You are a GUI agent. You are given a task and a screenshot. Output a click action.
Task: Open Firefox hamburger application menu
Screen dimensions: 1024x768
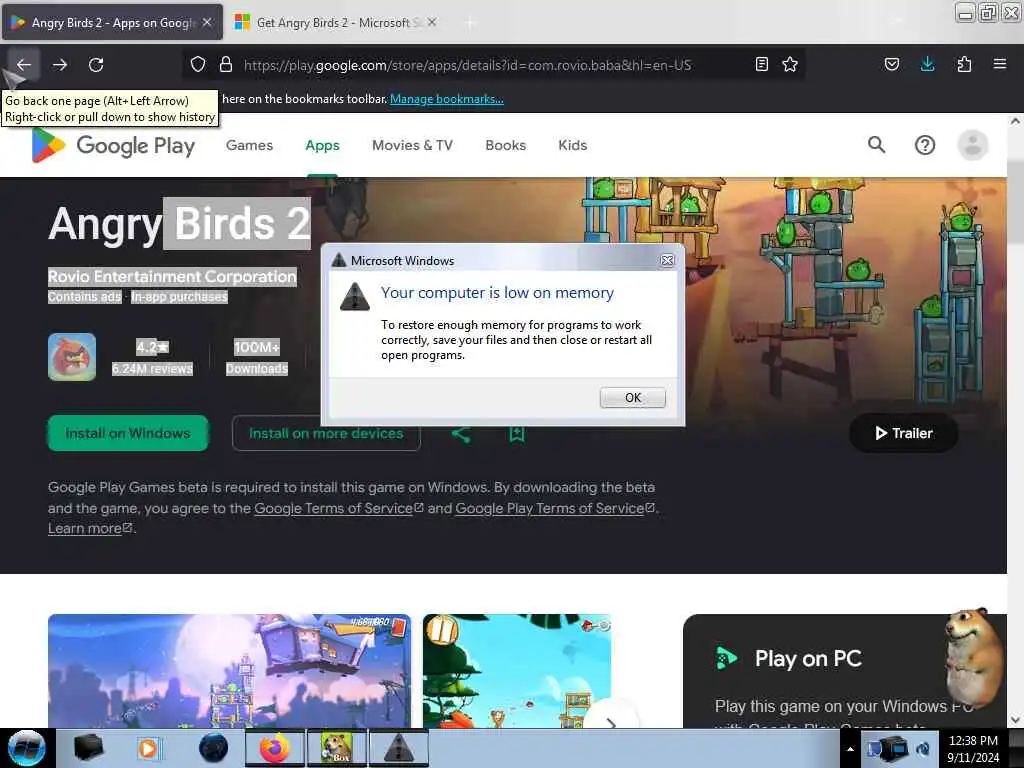(1000, 64)
